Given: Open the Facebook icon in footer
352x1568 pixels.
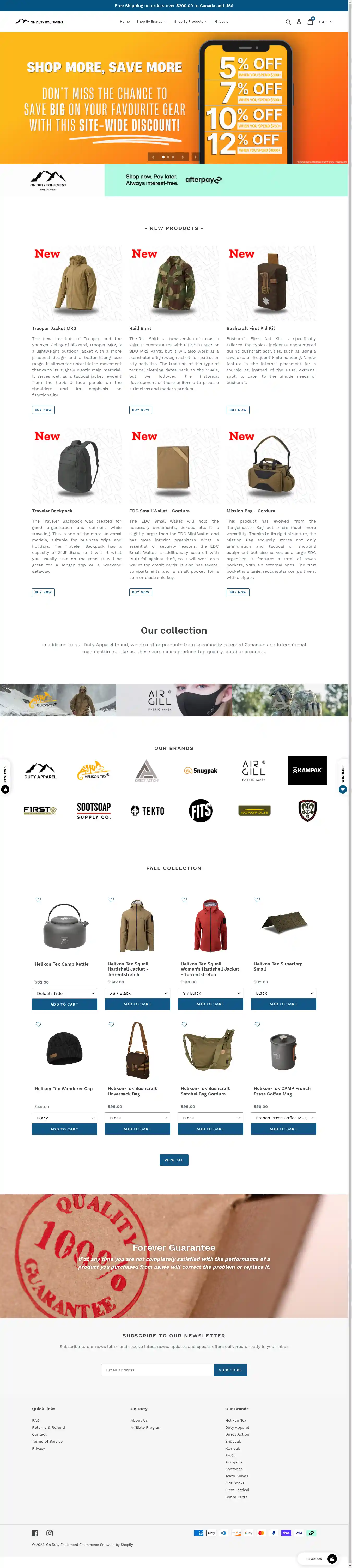Looking at the screenshot, I should point(35,1533).
